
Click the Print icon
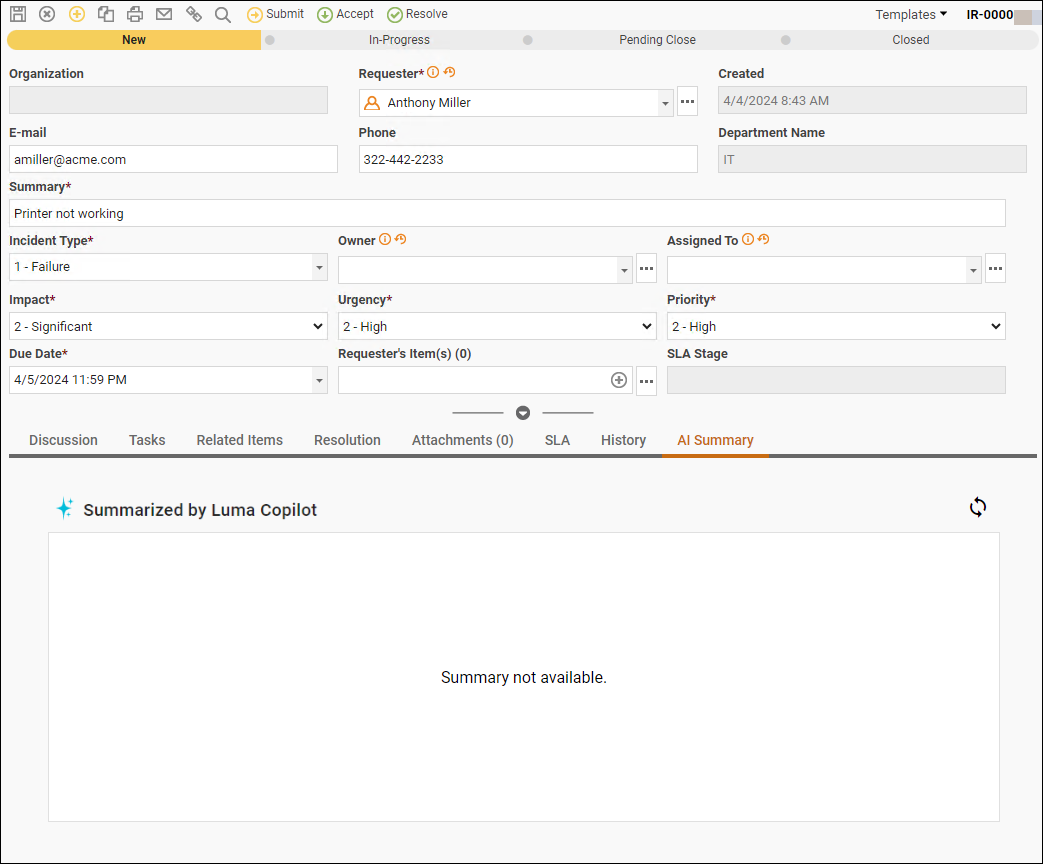point(135,14)
